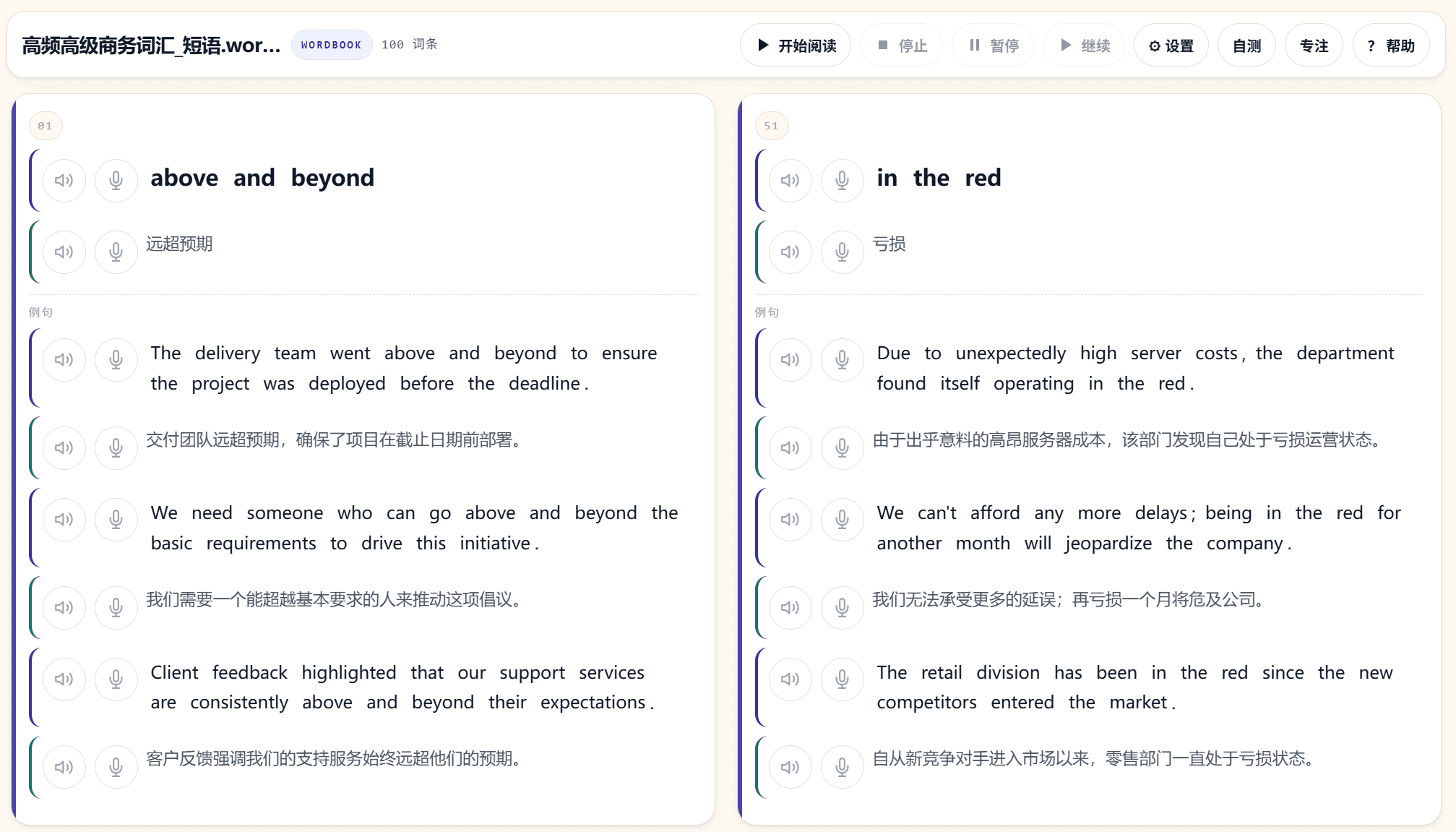The height and width of the screenshot is (832, 1456).
Task: Click the file title 高频高级商务词汇_短语
Action: click(x=151, y=46)
